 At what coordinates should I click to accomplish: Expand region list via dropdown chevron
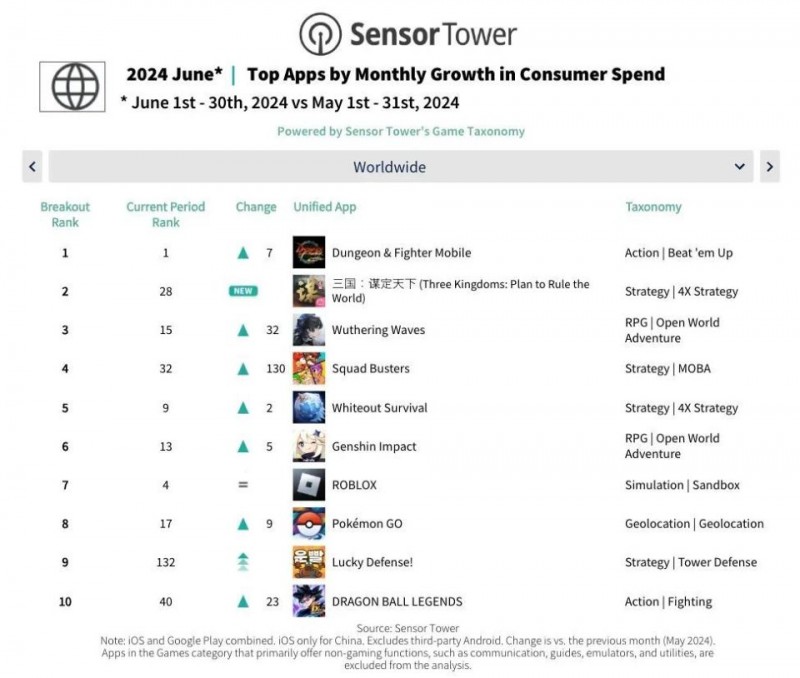pos(739,167)
